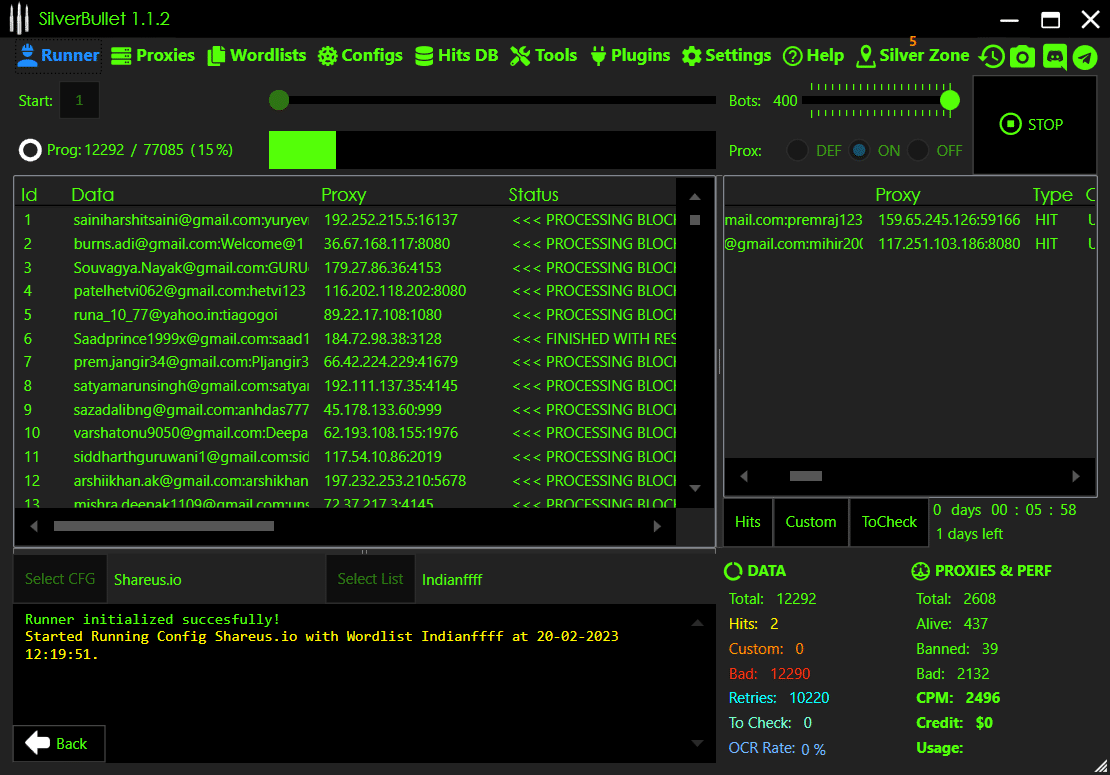Click the Bots count slider handle

tap(950, 100)
